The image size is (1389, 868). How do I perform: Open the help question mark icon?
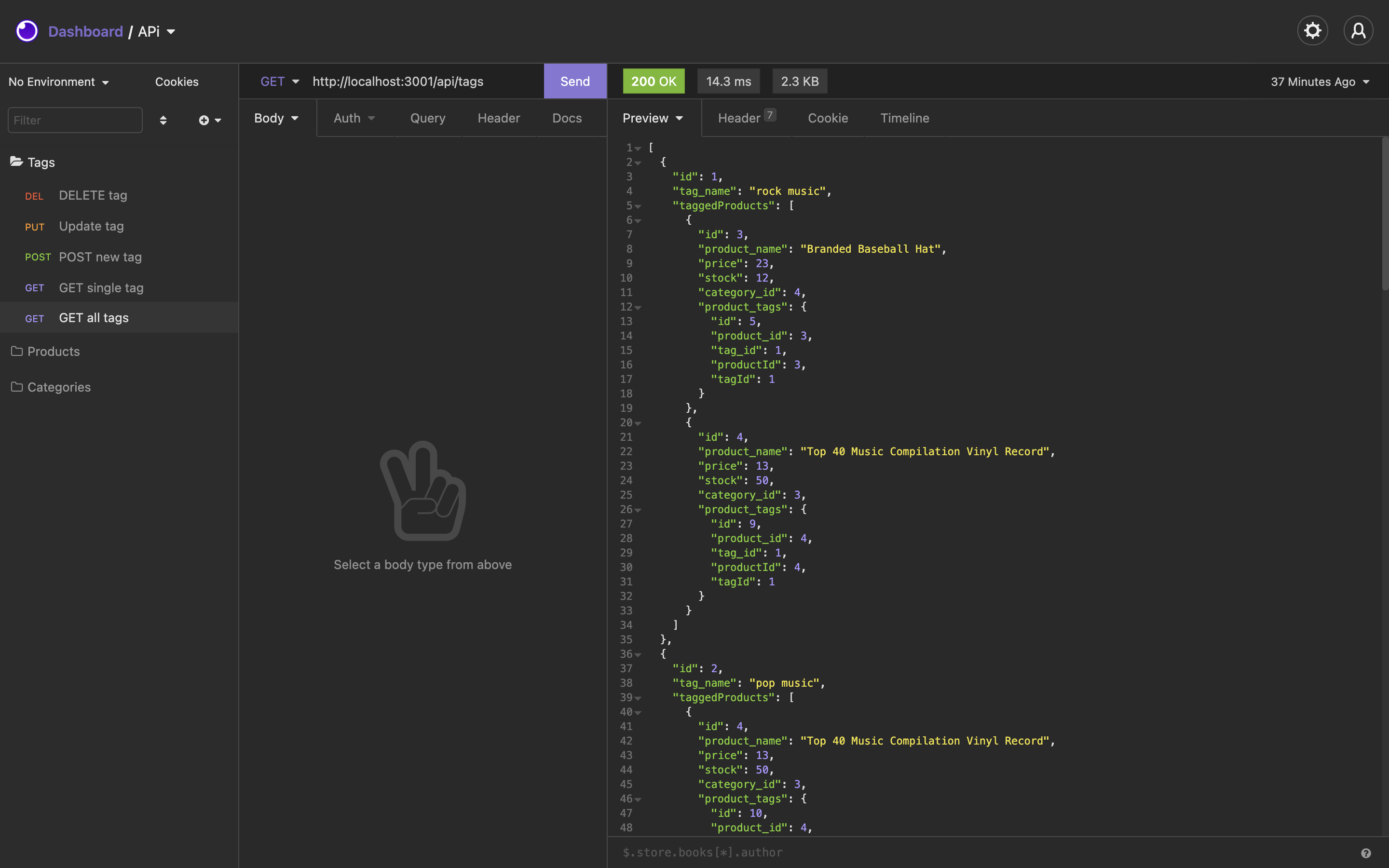[1366, 853]
